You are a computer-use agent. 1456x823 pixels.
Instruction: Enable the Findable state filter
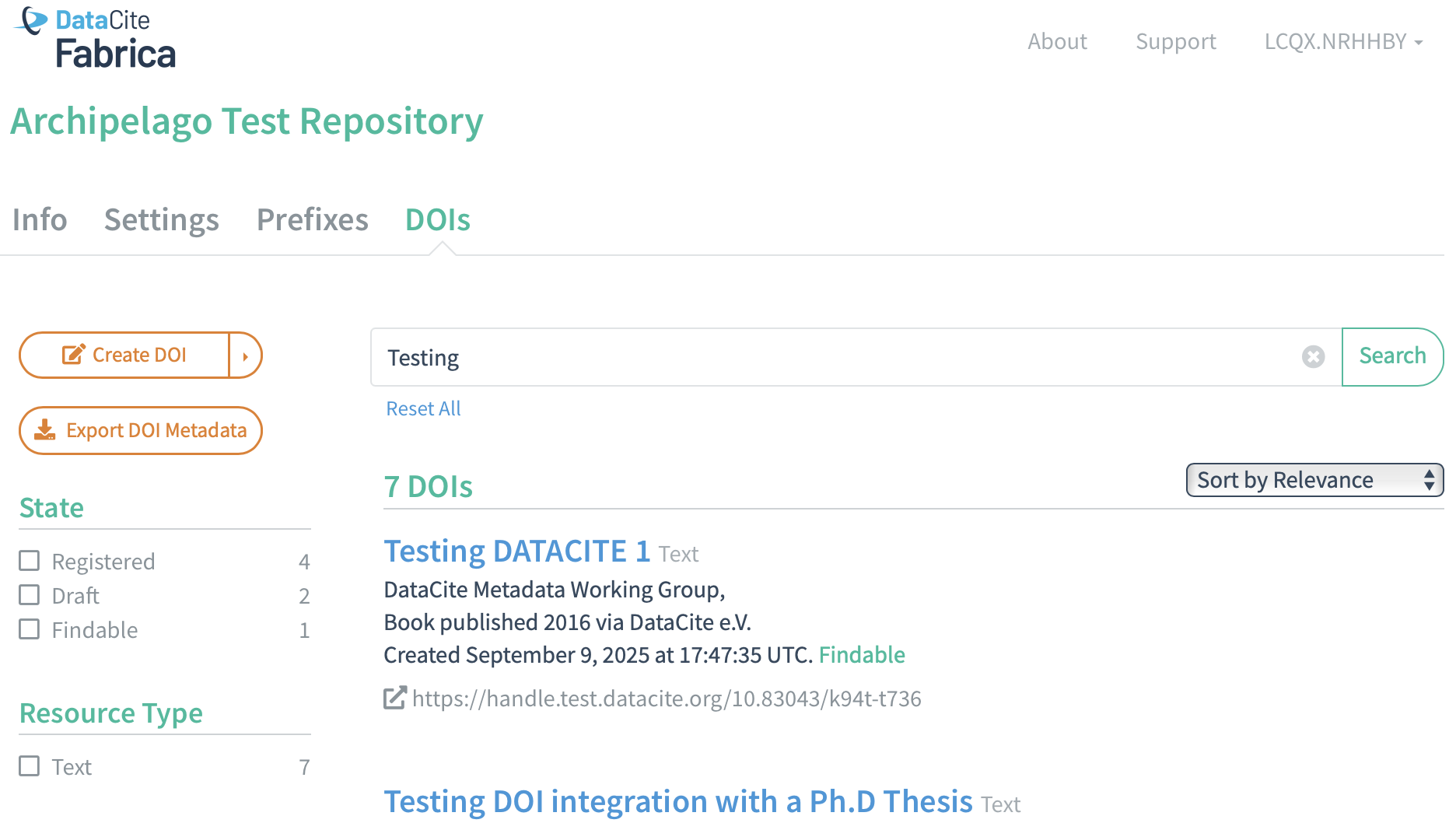click(x=30, y=629)
